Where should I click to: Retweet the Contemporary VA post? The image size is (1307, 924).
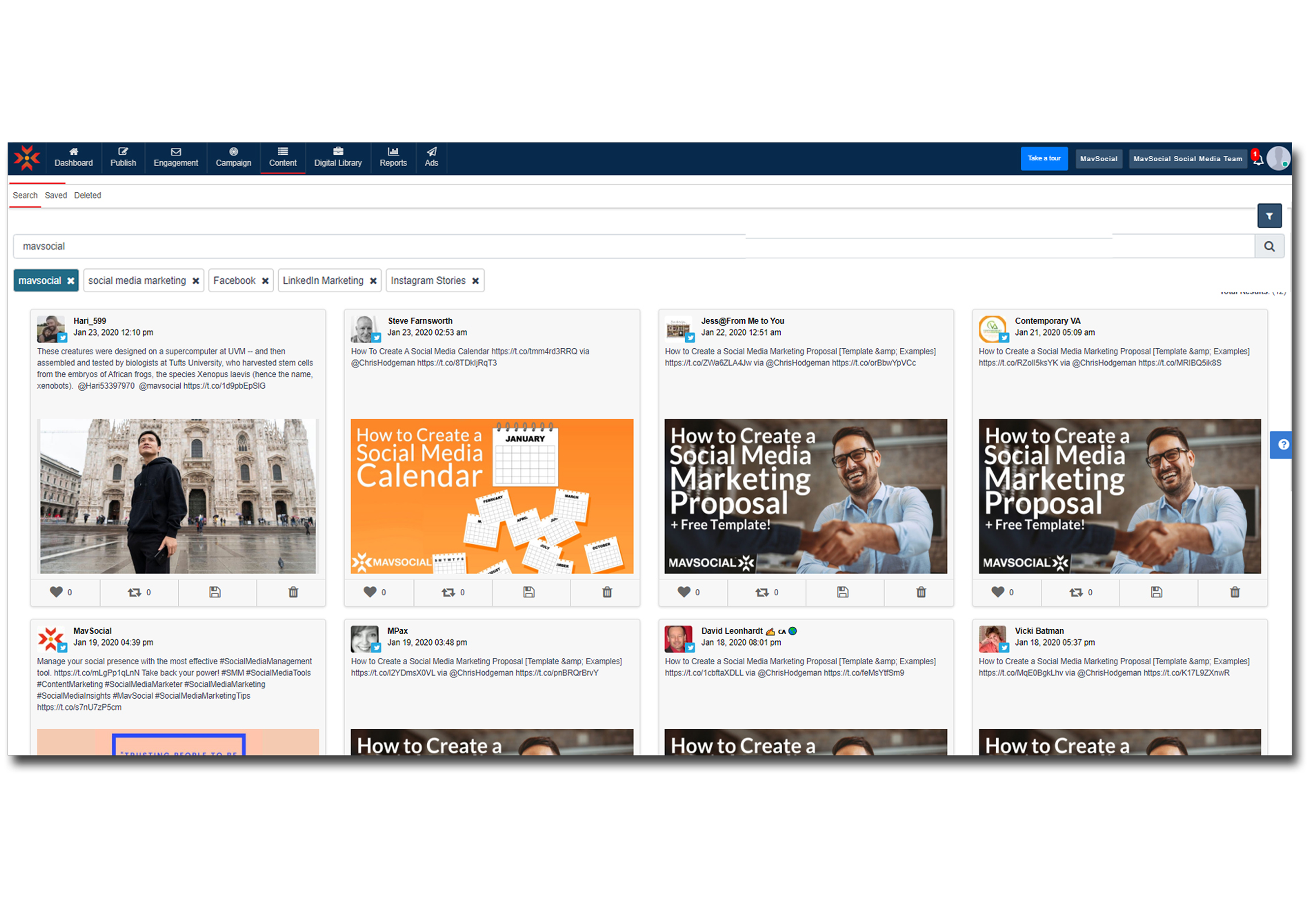tap(1076, 592)
